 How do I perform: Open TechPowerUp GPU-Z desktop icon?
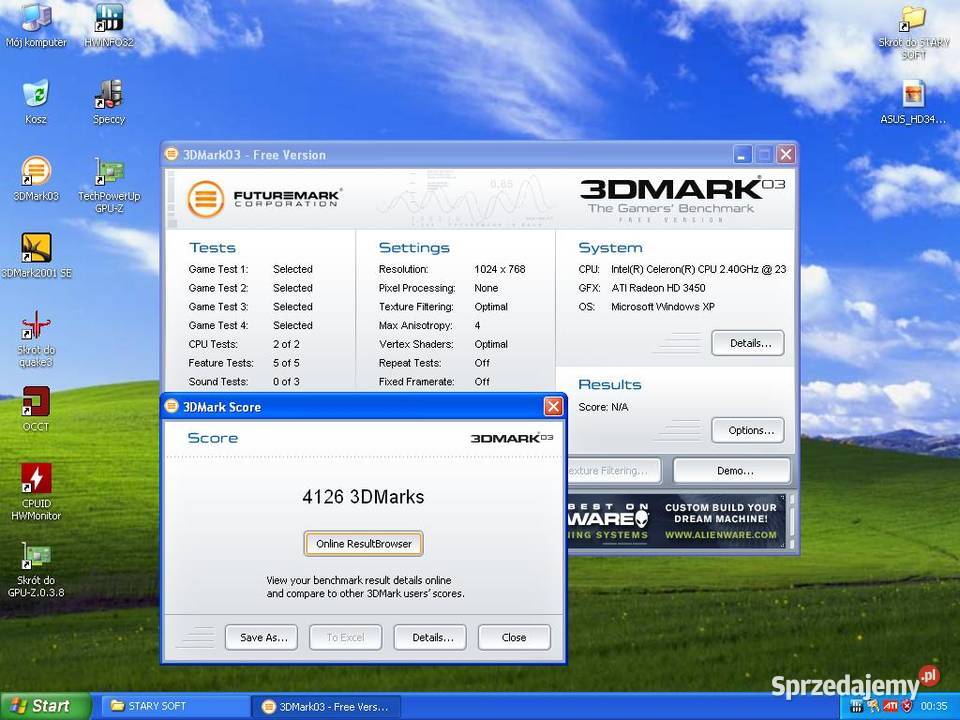click(x=108, y=172)
